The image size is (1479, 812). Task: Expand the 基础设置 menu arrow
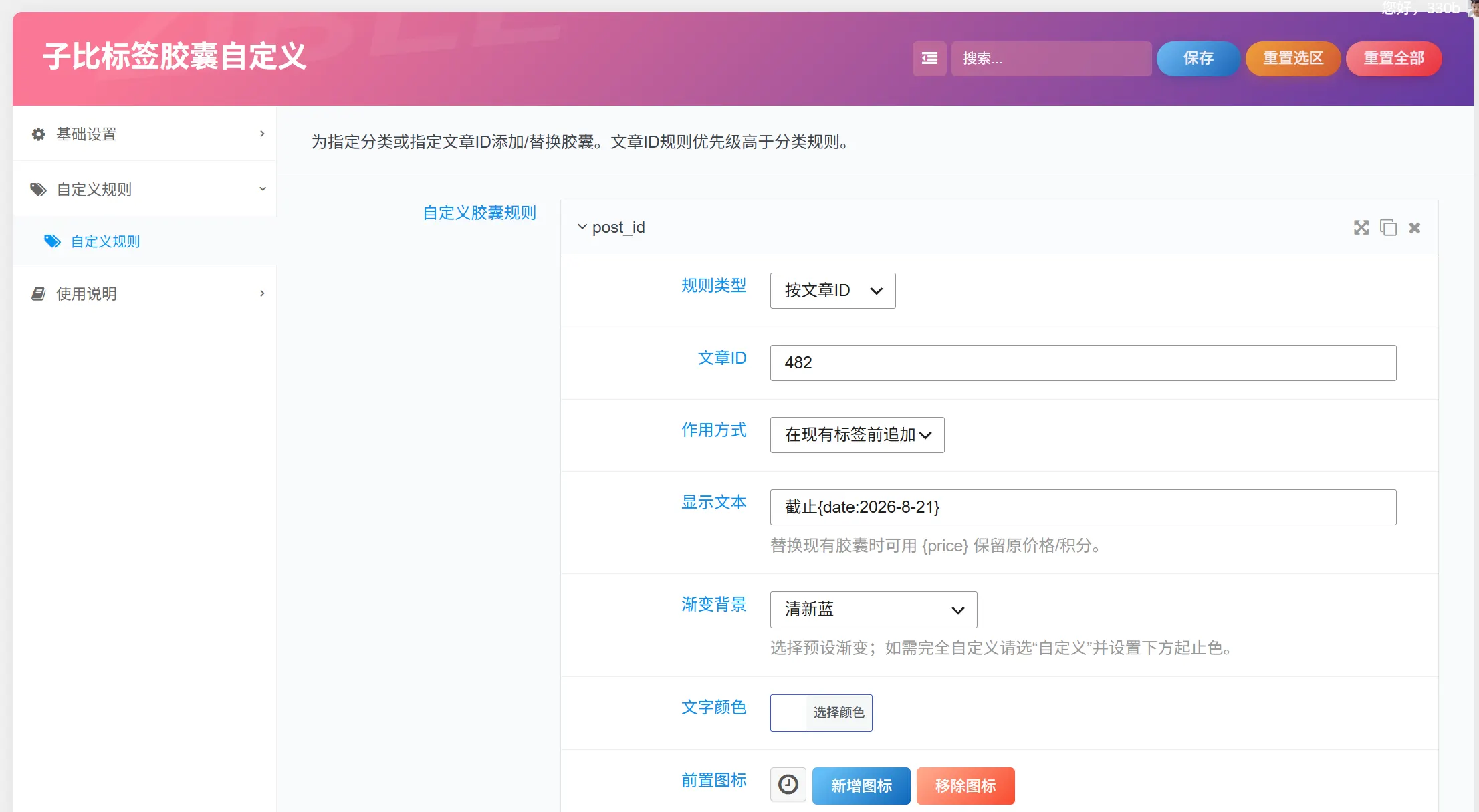click(262, 134)
